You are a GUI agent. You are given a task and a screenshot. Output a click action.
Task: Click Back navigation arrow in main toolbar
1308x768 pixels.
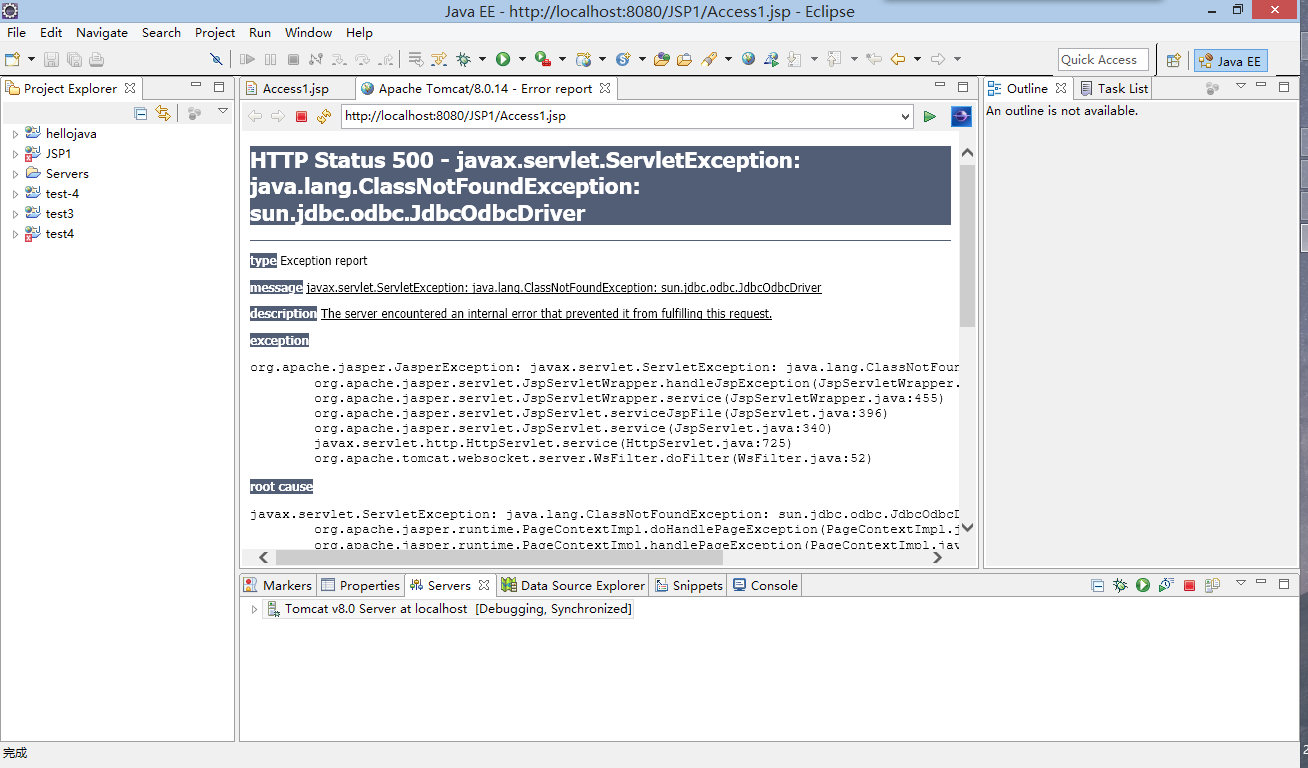pos(898,59)
